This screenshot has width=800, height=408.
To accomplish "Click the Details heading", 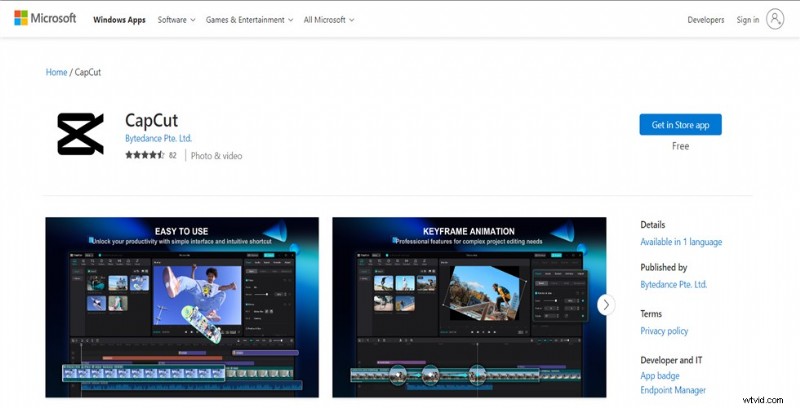I will pos(653,224).
